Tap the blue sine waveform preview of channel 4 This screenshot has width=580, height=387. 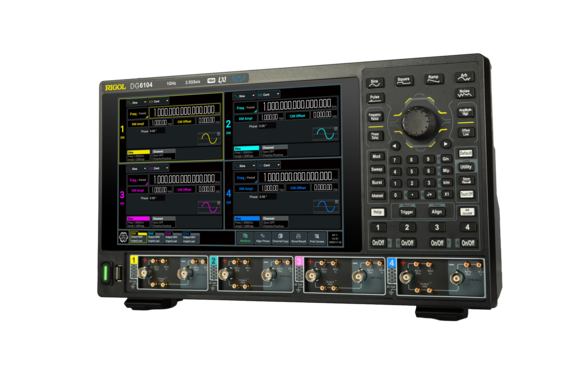[326, 206]
